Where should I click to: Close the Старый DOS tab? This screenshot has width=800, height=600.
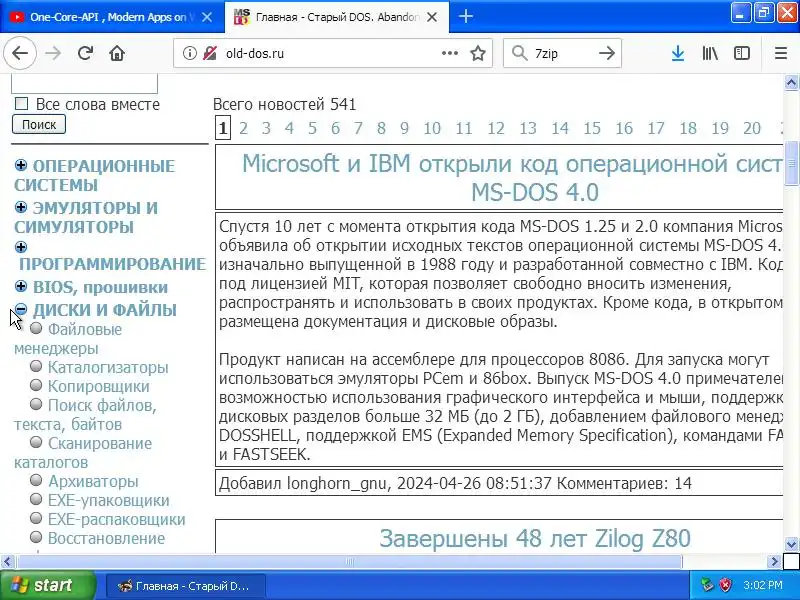[x=432, y=17]
